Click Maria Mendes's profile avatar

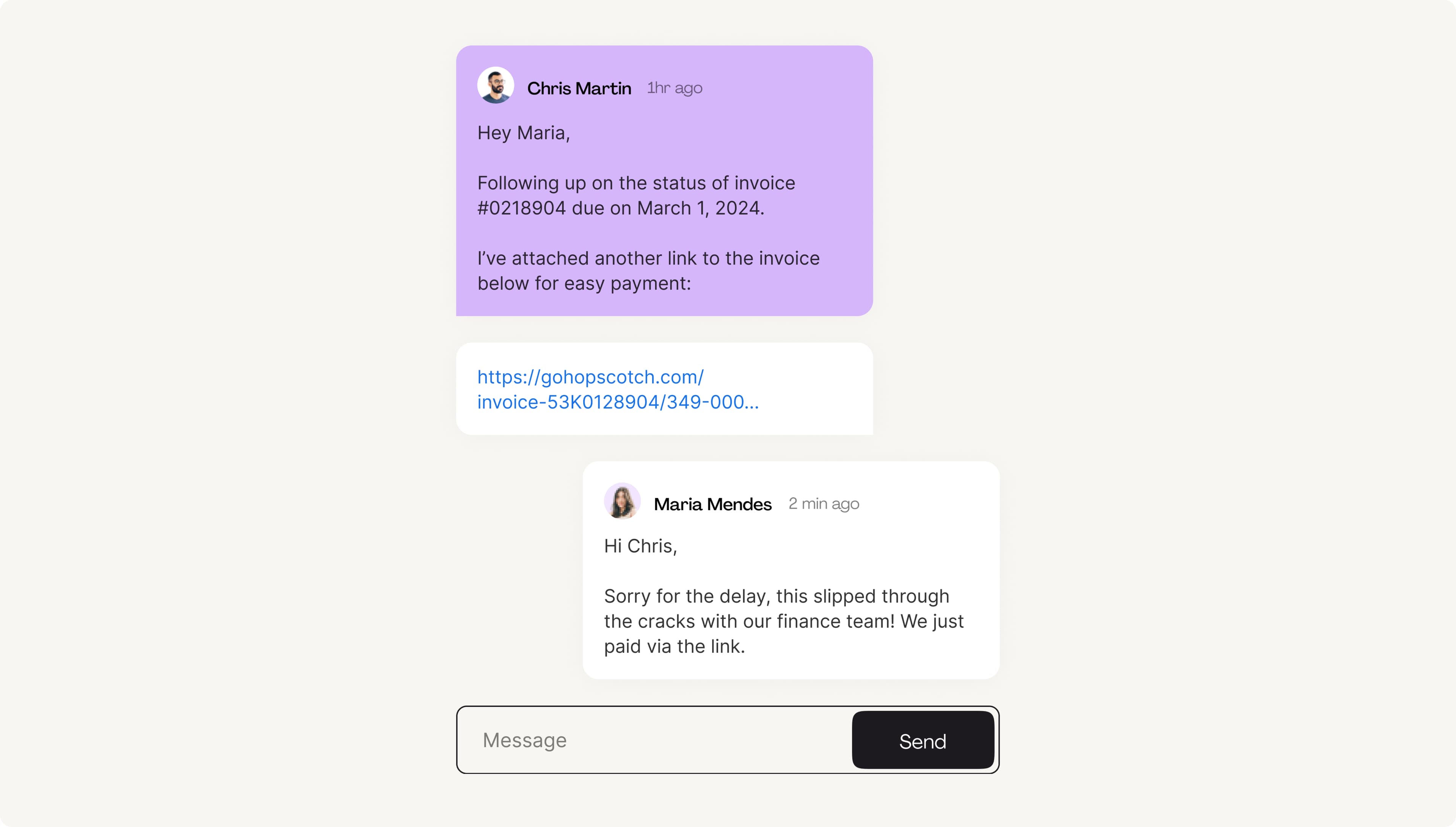click(622, 501)
